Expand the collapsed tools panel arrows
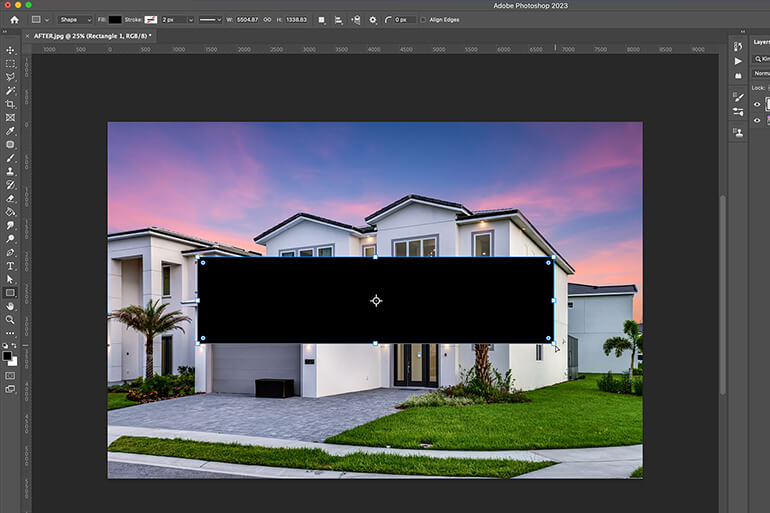Image resolution: width=770 pixels, height=513 pixels. tap(4, 31)
